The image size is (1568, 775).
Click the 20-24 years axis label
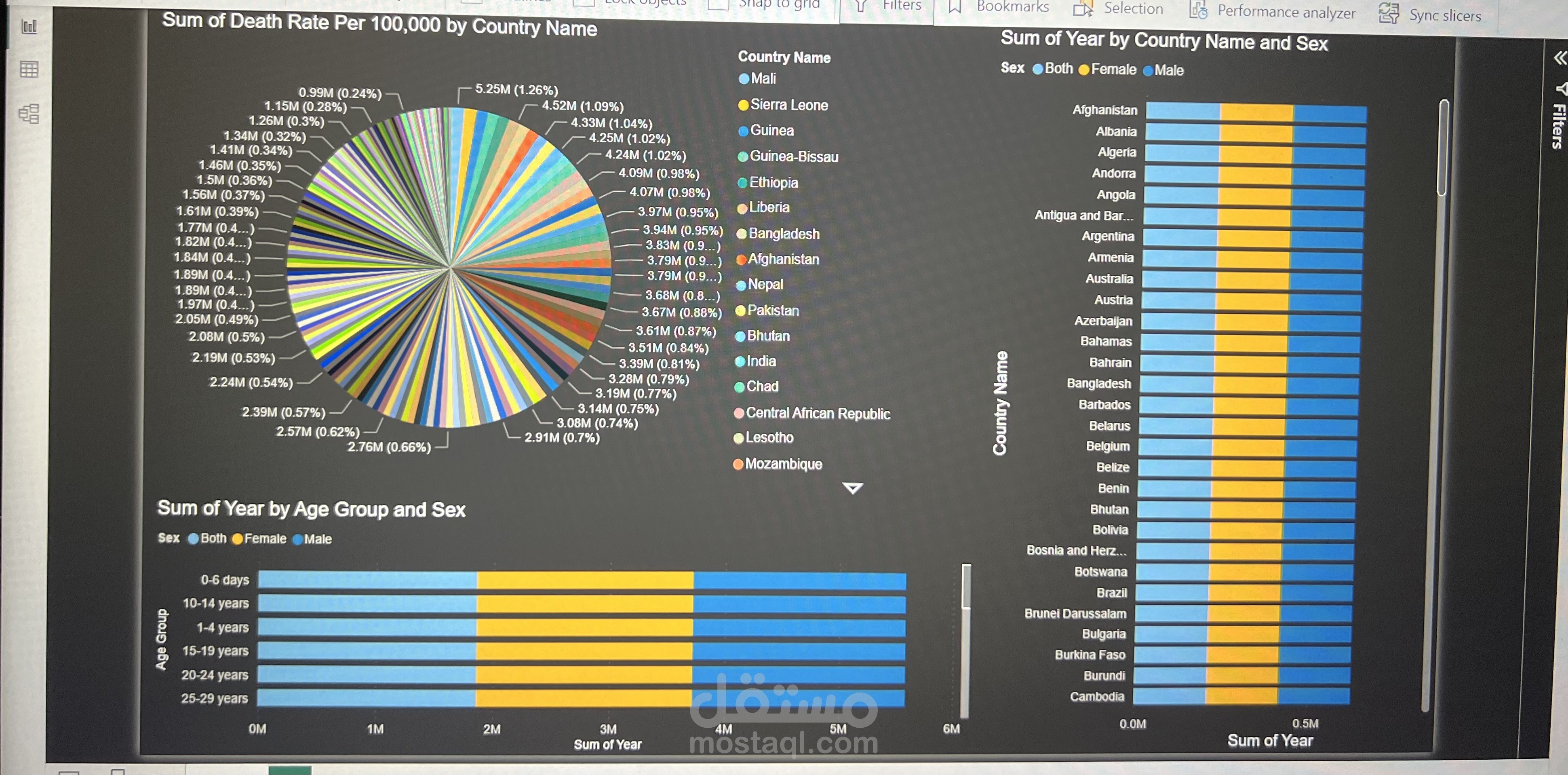click(214, 675)
